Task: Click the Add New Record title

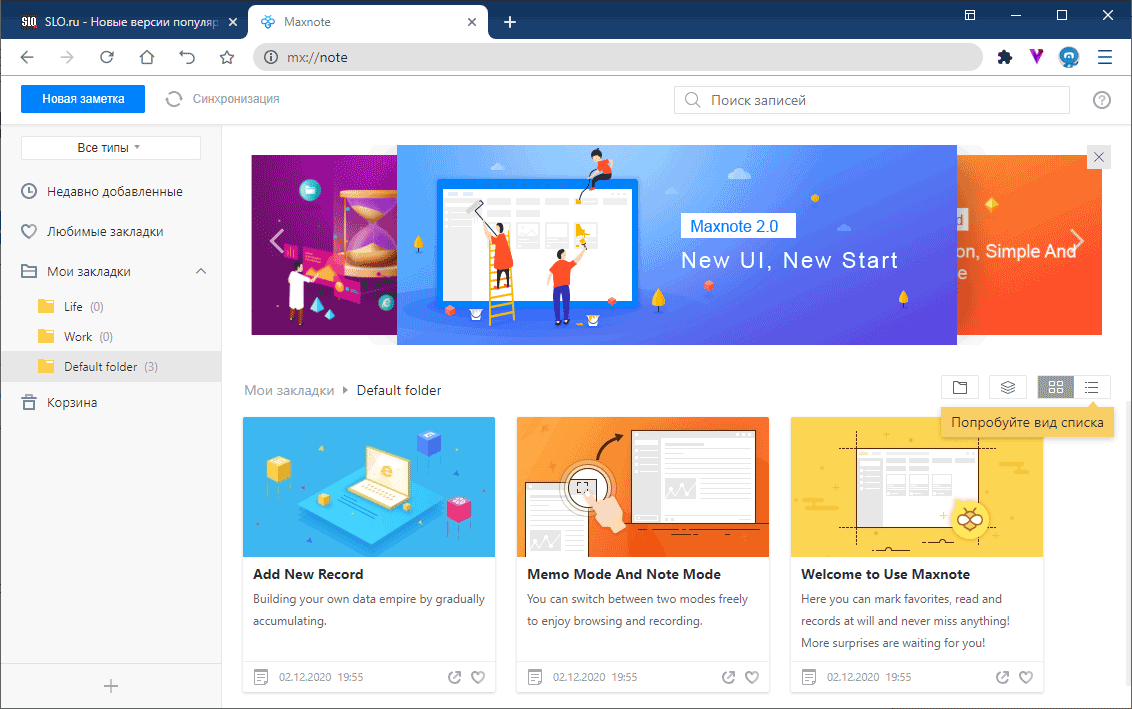Action: [308, 574]
